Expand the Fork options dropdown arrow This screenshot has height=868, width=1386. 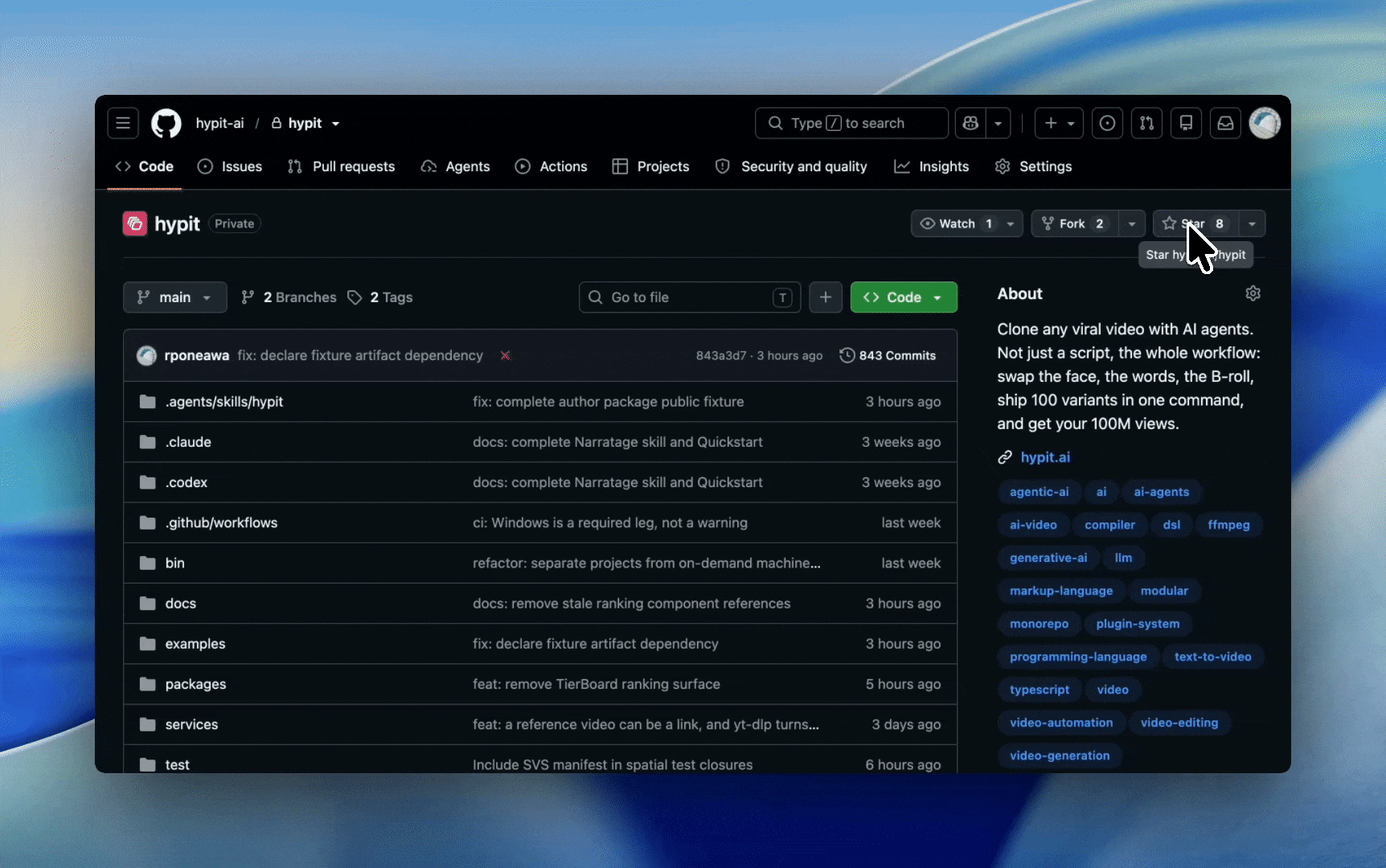click(1131, 223)
